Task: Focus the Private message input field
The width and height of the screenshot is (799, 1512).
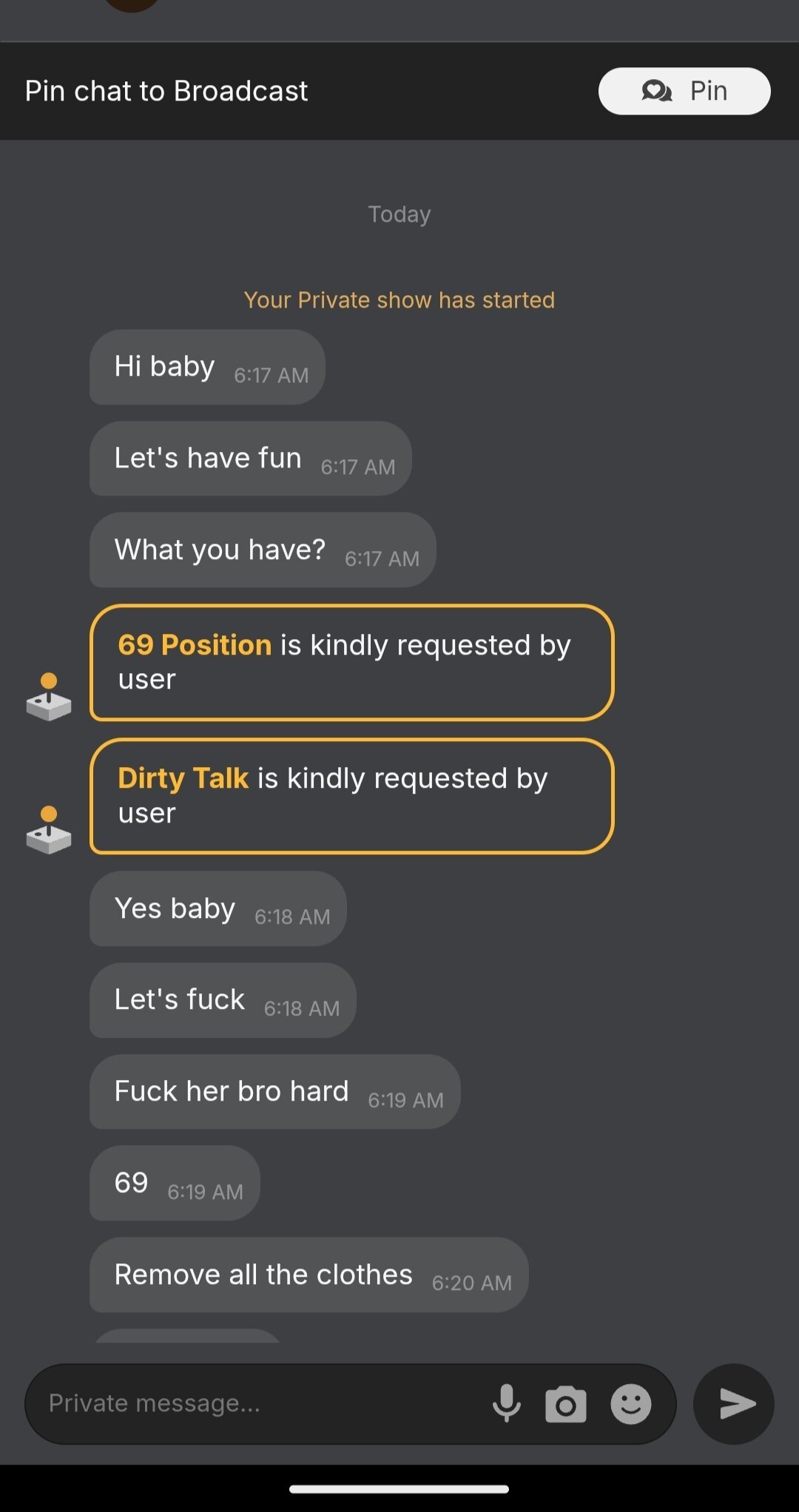Action: (x=252, y=1403)
